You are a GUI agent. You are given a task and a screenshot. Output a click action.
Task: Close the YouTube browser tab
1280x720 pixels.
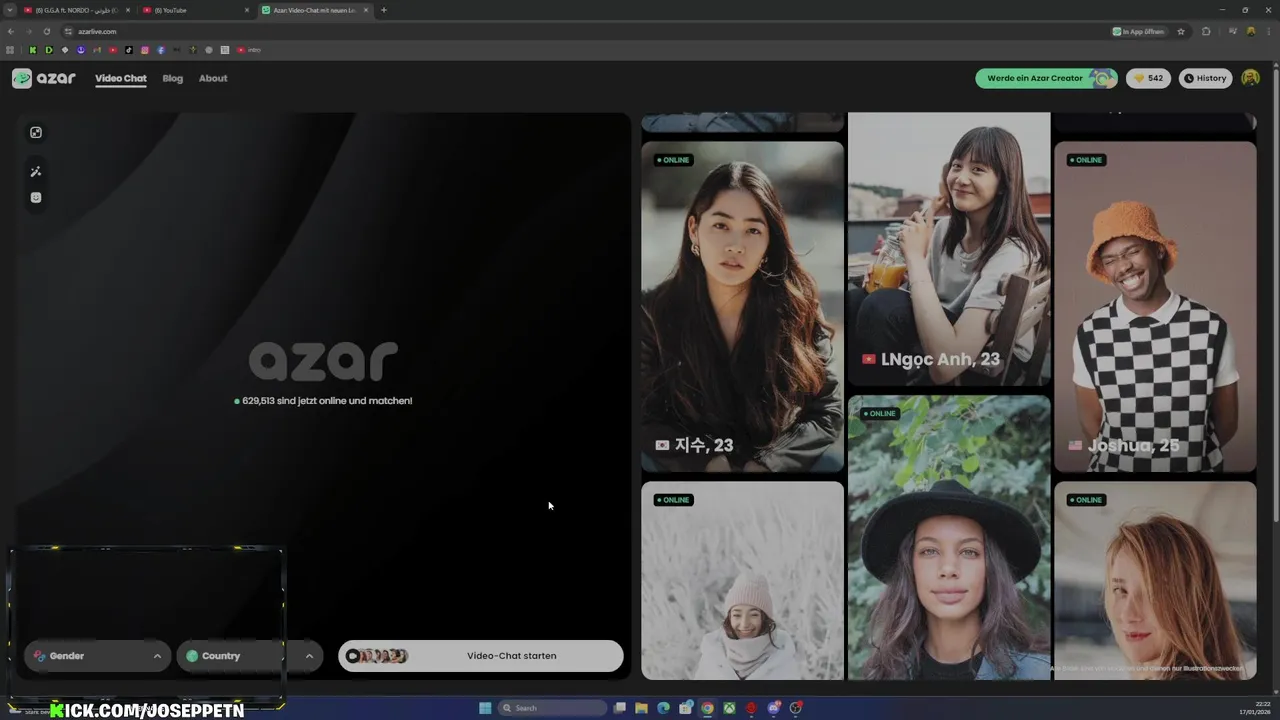pos(247,10)
